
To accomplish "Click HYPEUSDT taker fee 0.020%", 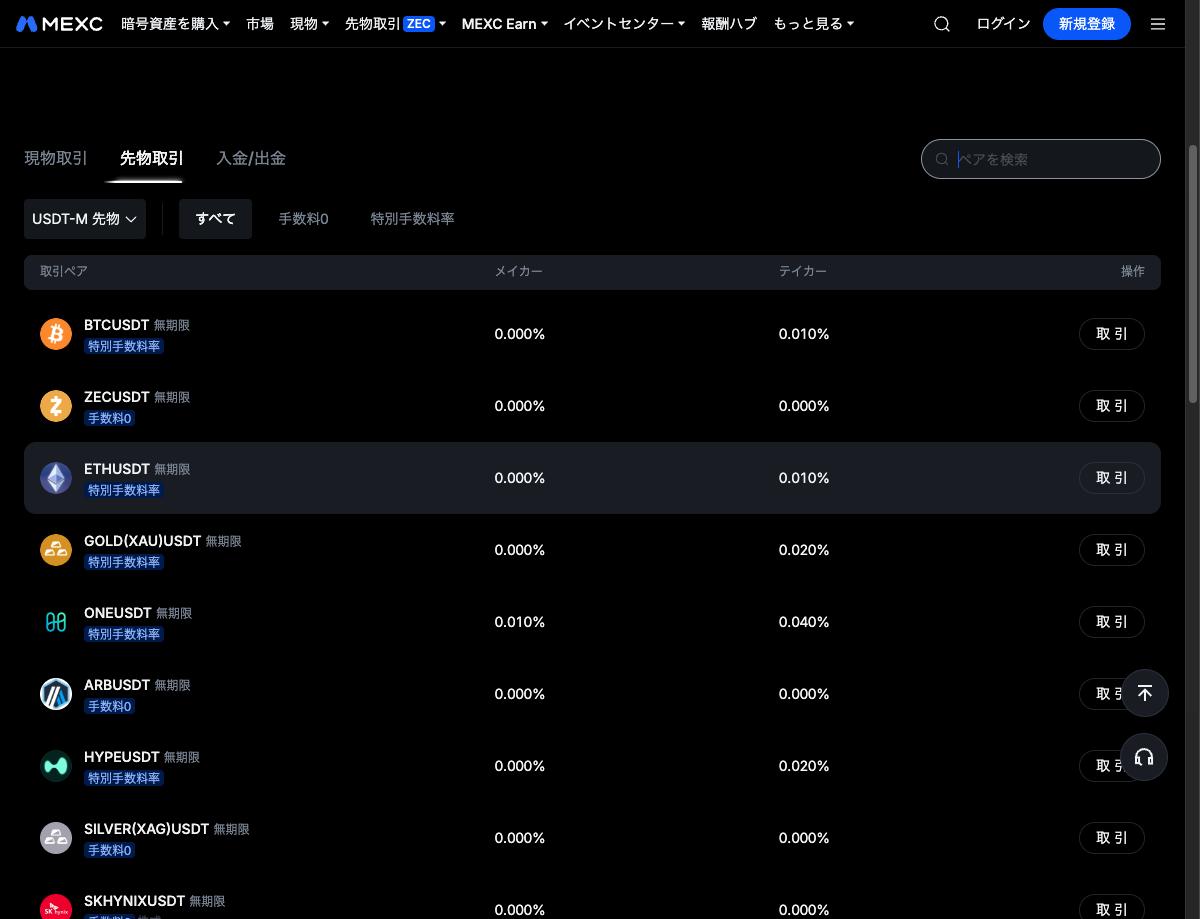I will coord(804,766).
